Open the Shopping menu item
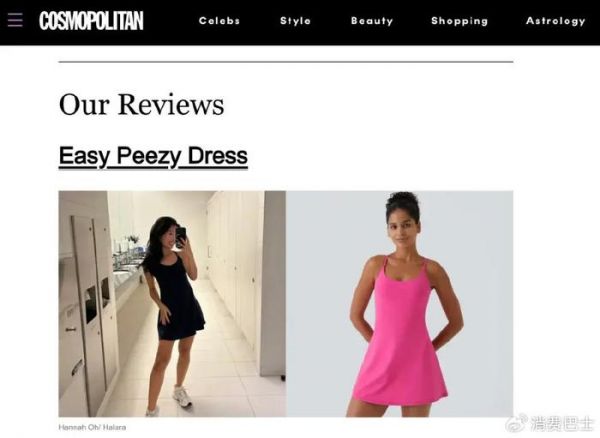This screenshot has height=438, width=600. (x=460, y=21)
